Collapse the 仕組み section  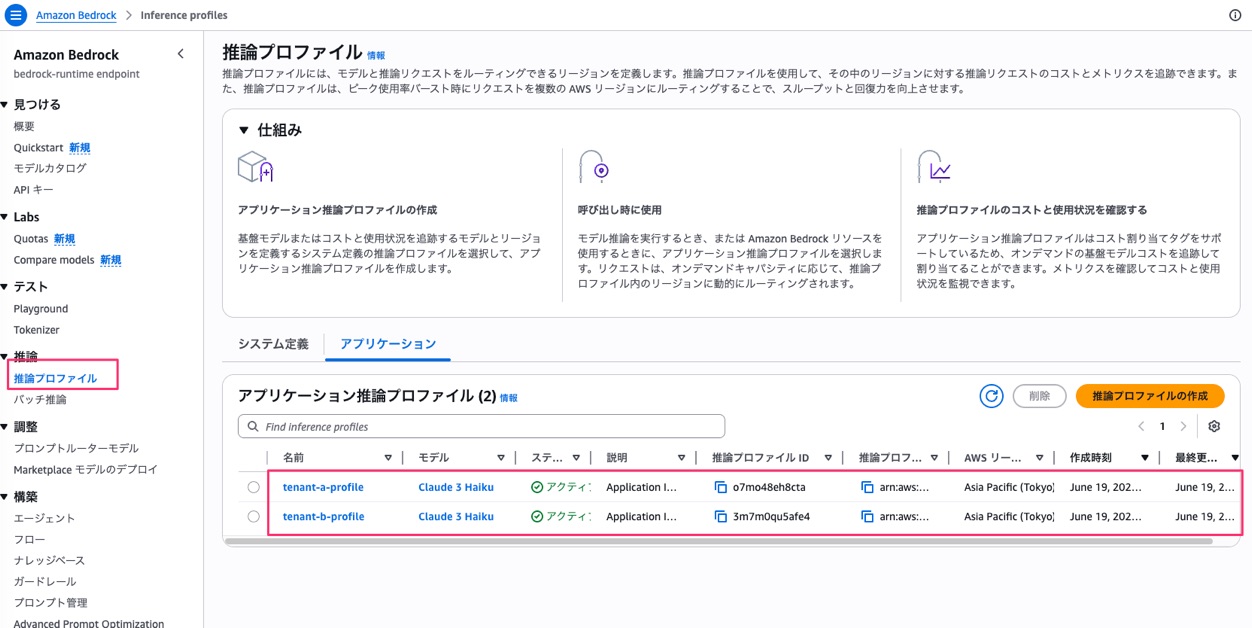[244, 131]
